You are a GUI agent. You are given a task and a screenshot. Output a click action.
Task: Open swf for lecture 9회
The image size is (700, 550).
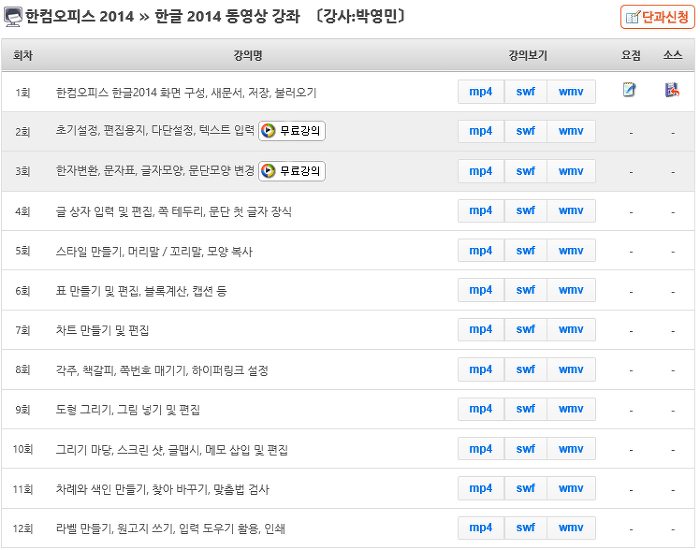click(525, 409)
